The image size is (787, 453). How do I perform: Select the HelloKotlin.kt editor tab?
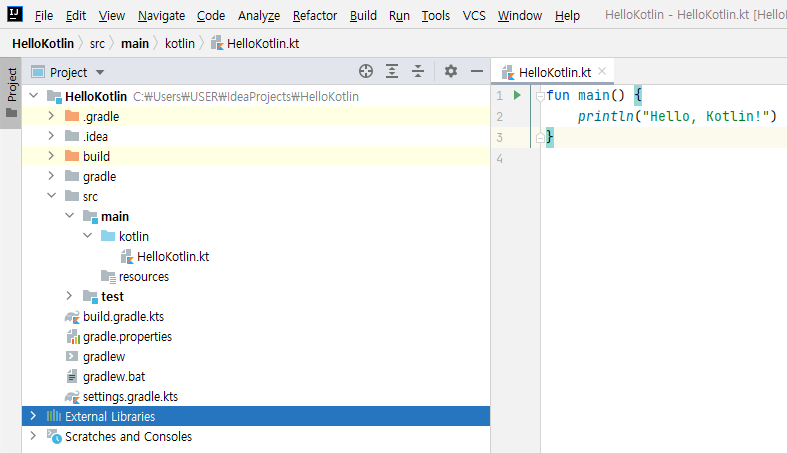(x=552, y=72)
